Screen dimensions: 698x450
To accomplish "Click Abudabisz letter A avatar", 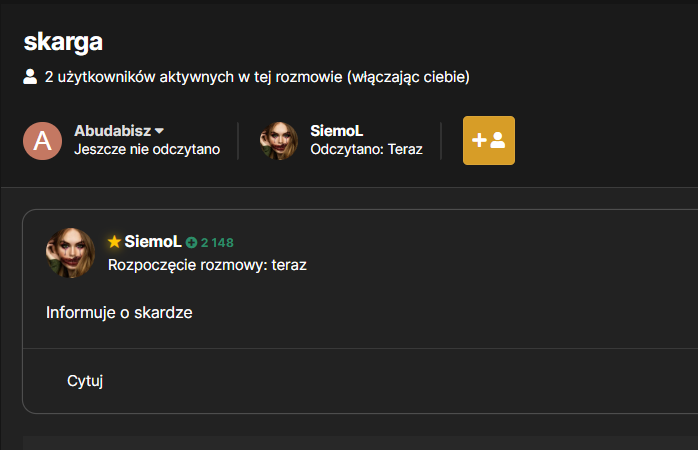I will click(x=42, y=141).
